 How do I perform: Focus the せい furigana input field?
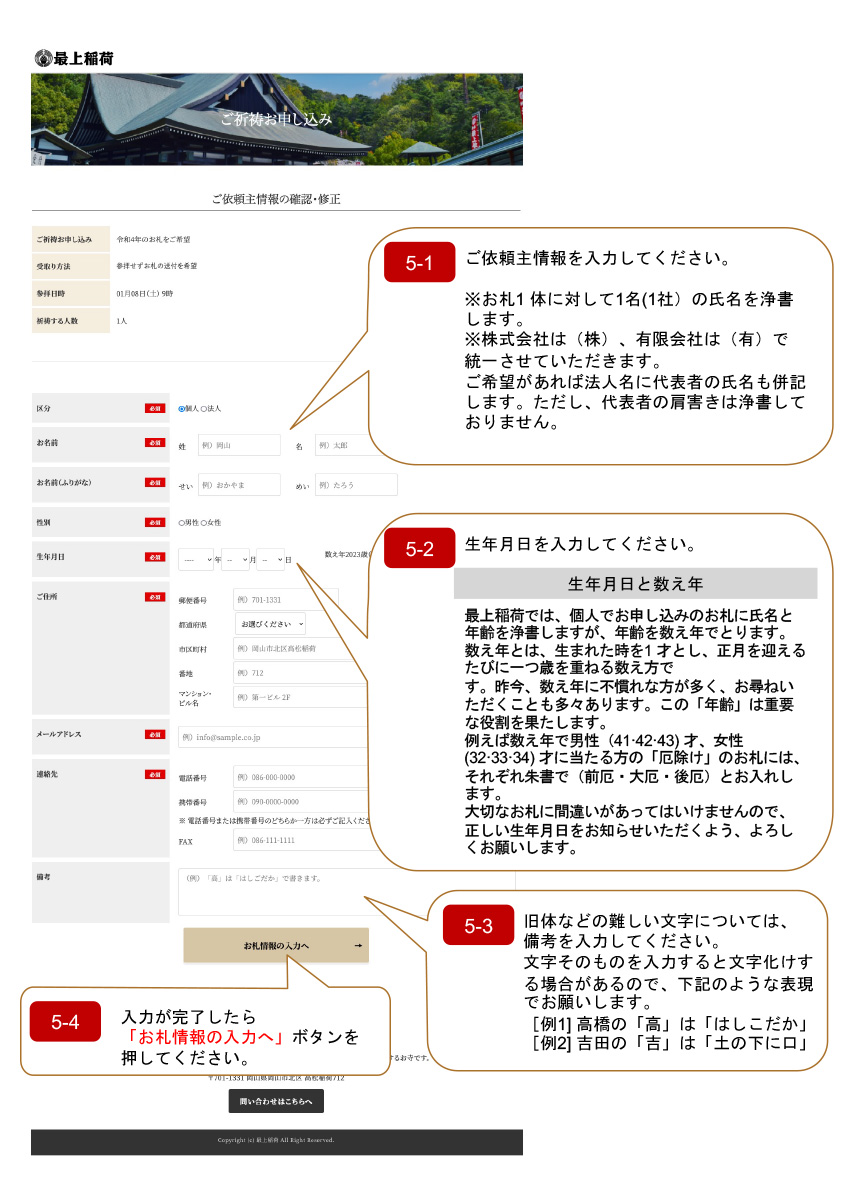[239, 485]
